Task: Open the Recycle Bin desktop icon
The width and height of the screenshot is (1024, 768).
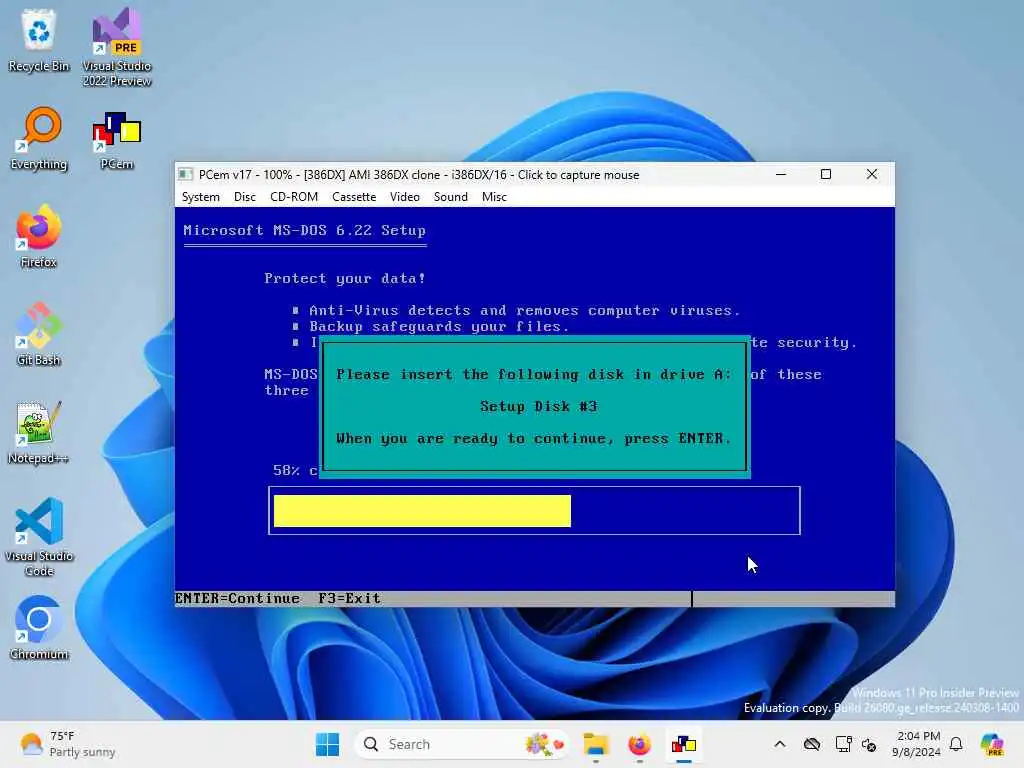Action: pos(39,40)
